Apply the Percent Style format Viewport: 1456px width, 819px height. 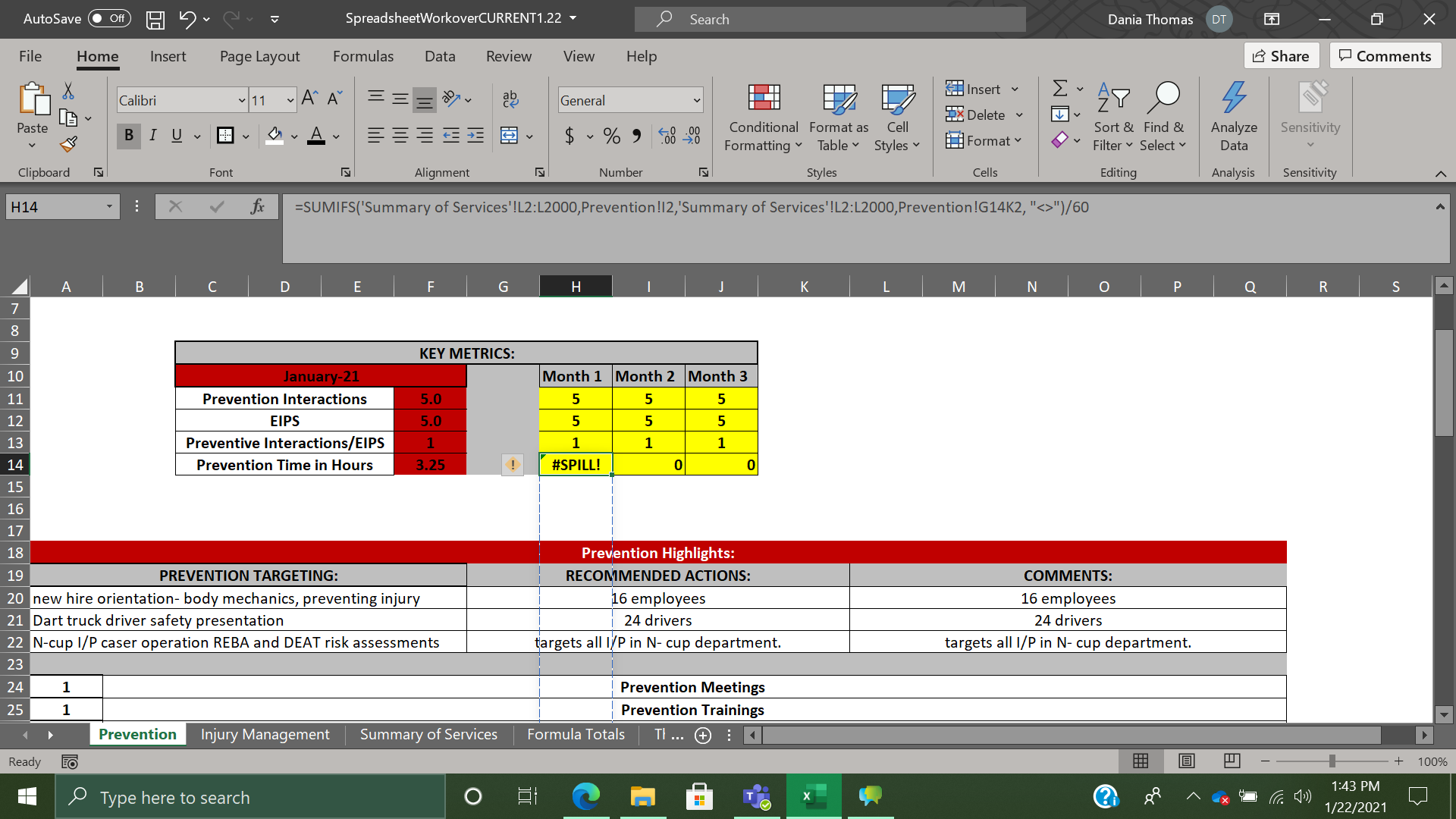pos(612,136)
